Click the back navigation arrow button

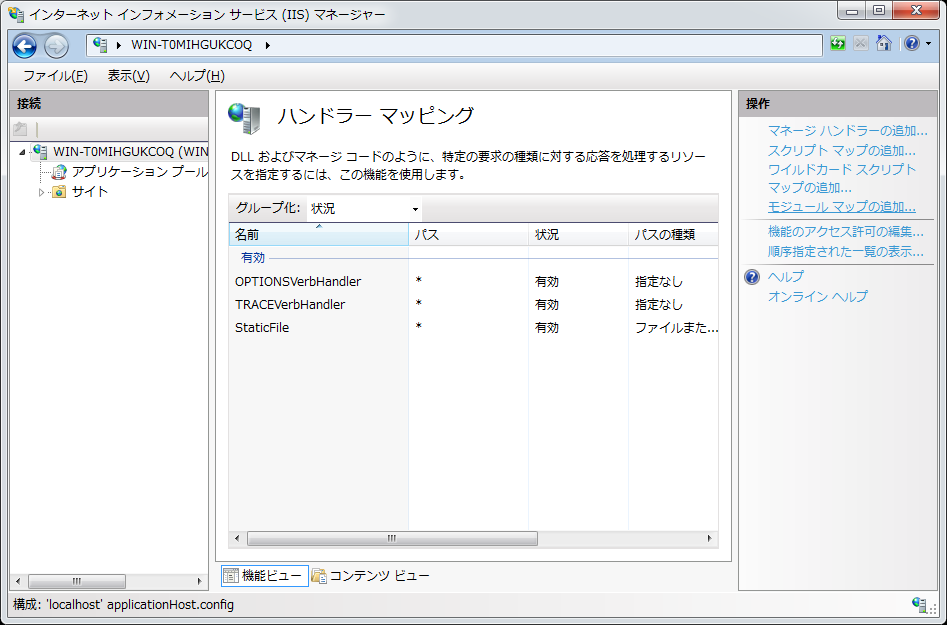(x=24, y=45)
